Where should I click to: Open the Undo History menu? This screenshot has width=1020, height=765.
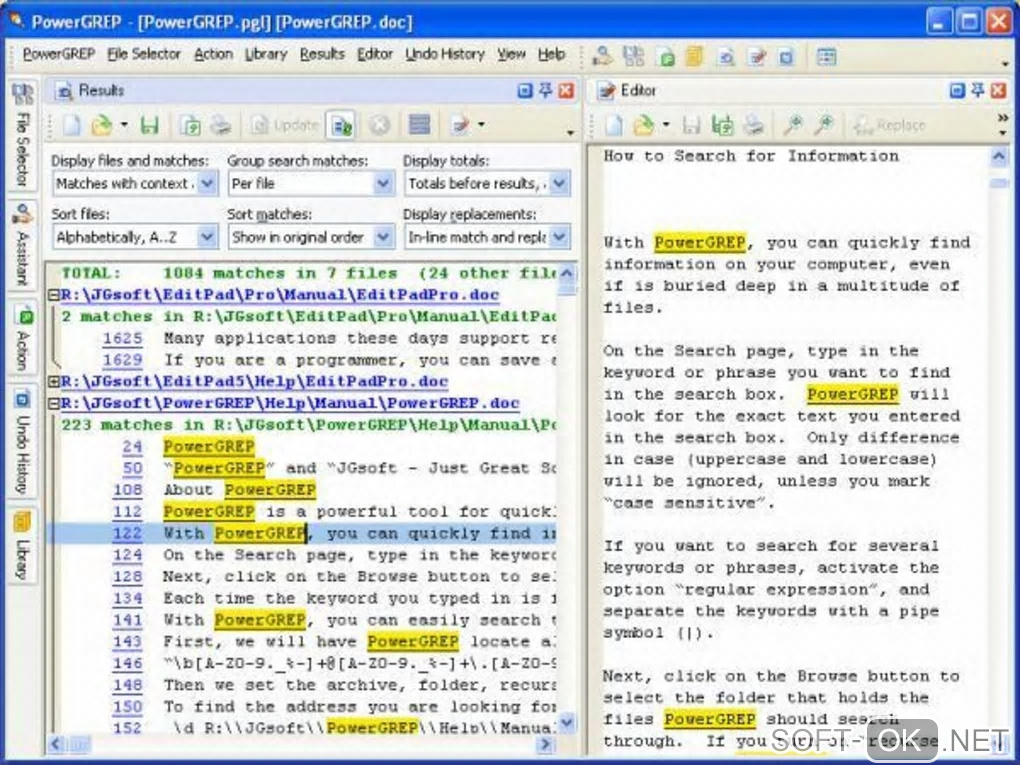445,55
